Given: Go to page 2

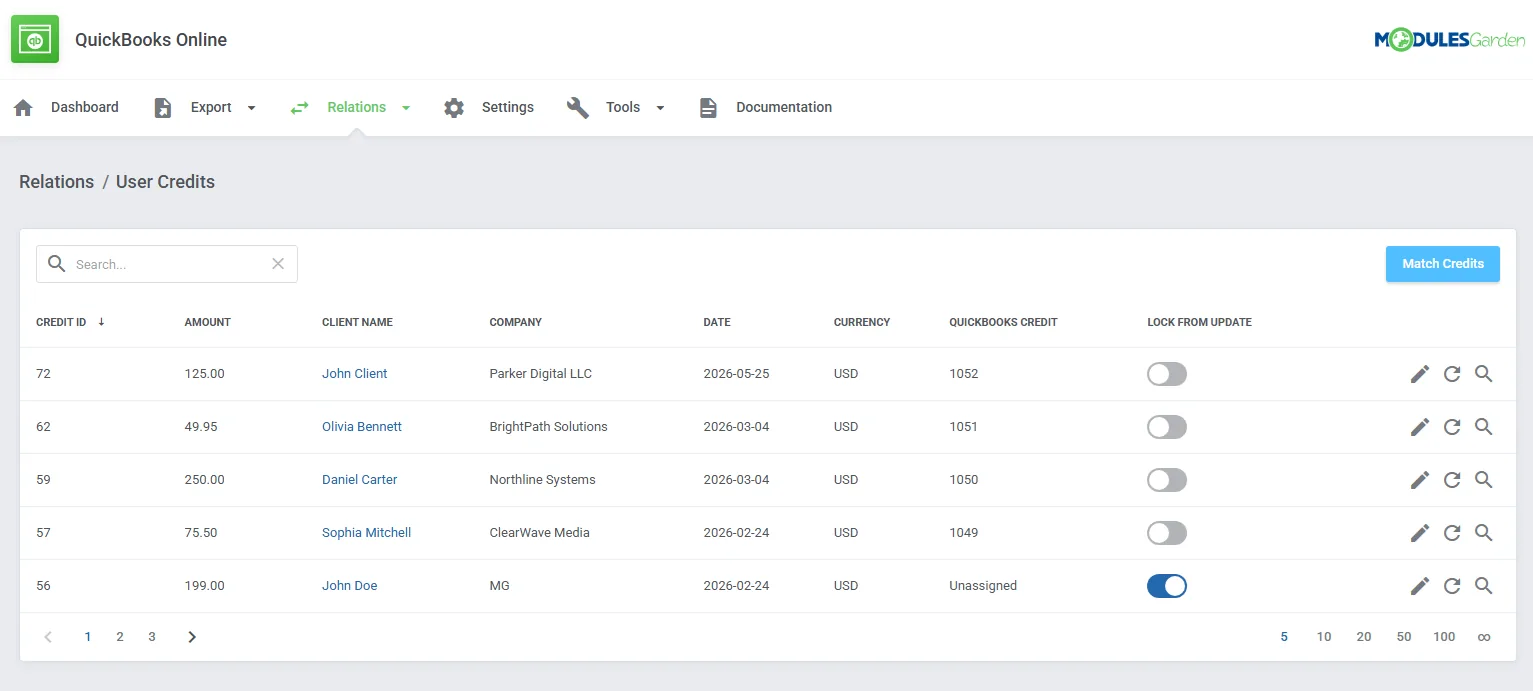Looking at the screenshot, I should tap(120, 637).
